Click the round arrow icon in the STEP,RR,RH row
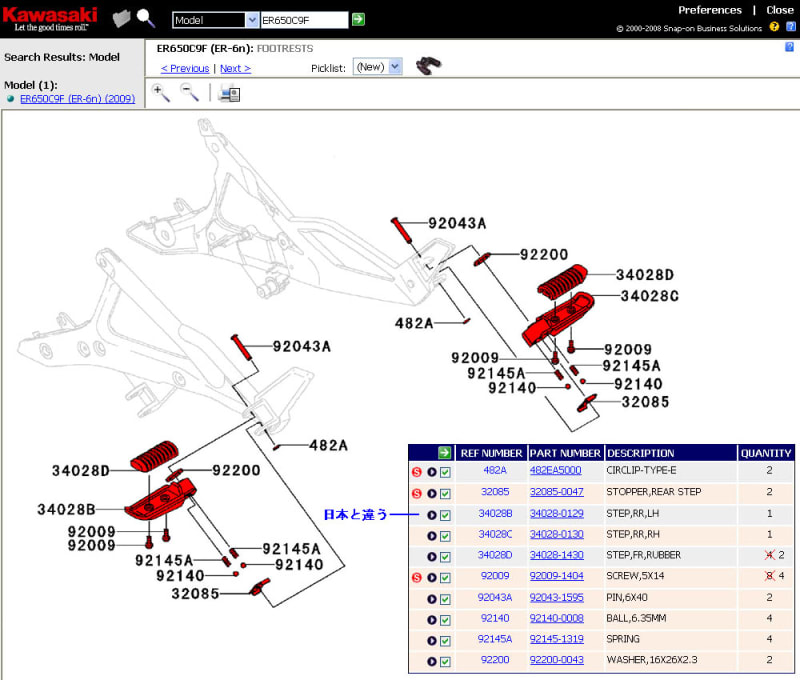This screenshot has width=800, height=680. tap(432, 536)
